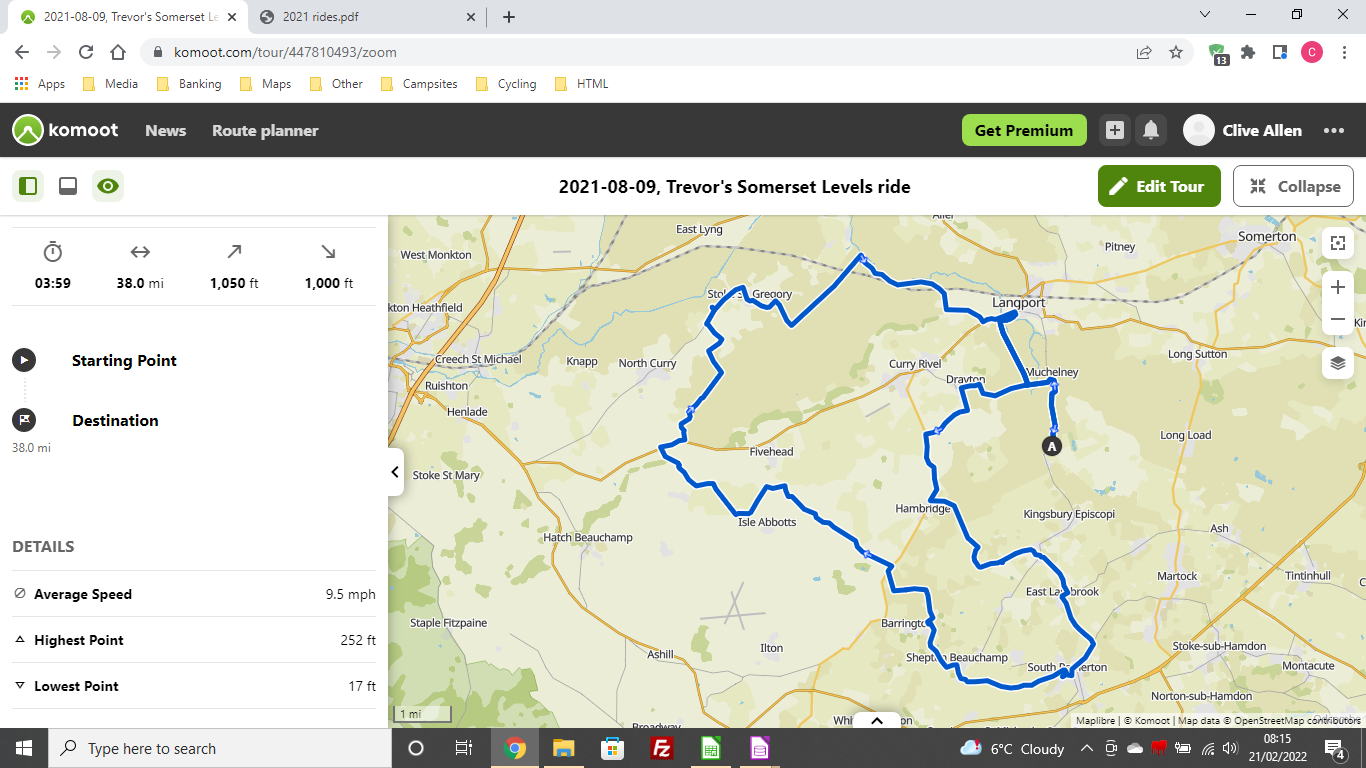
Task: Reload the page
Action: (86, 52)
